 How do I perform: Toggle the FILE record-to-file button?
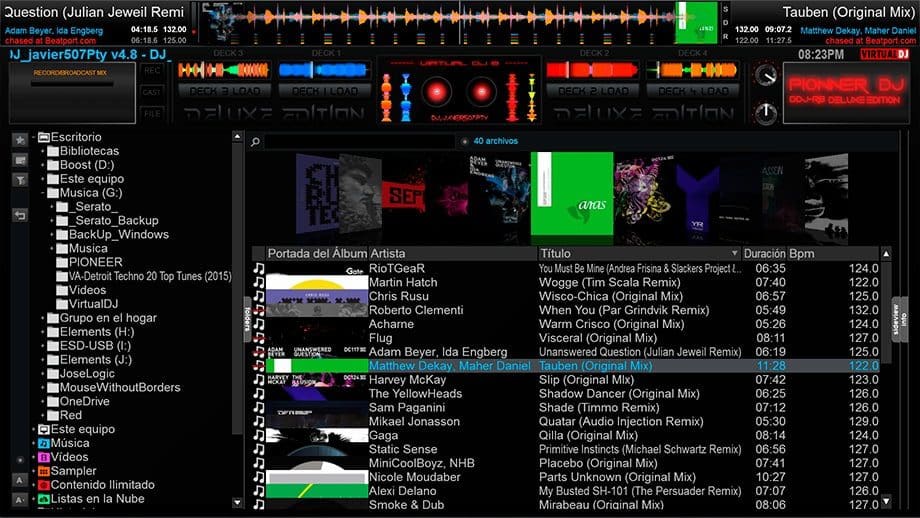(x=152, y=114)
